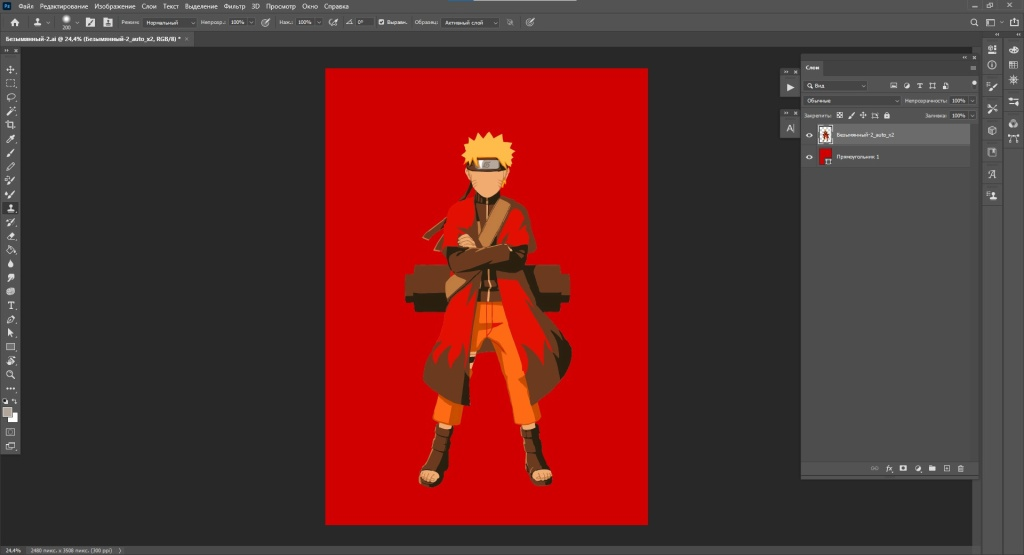The height and width of the screenshot is (555, 1024).
Task: Open the Файл menu
Action: coord(26,7)
